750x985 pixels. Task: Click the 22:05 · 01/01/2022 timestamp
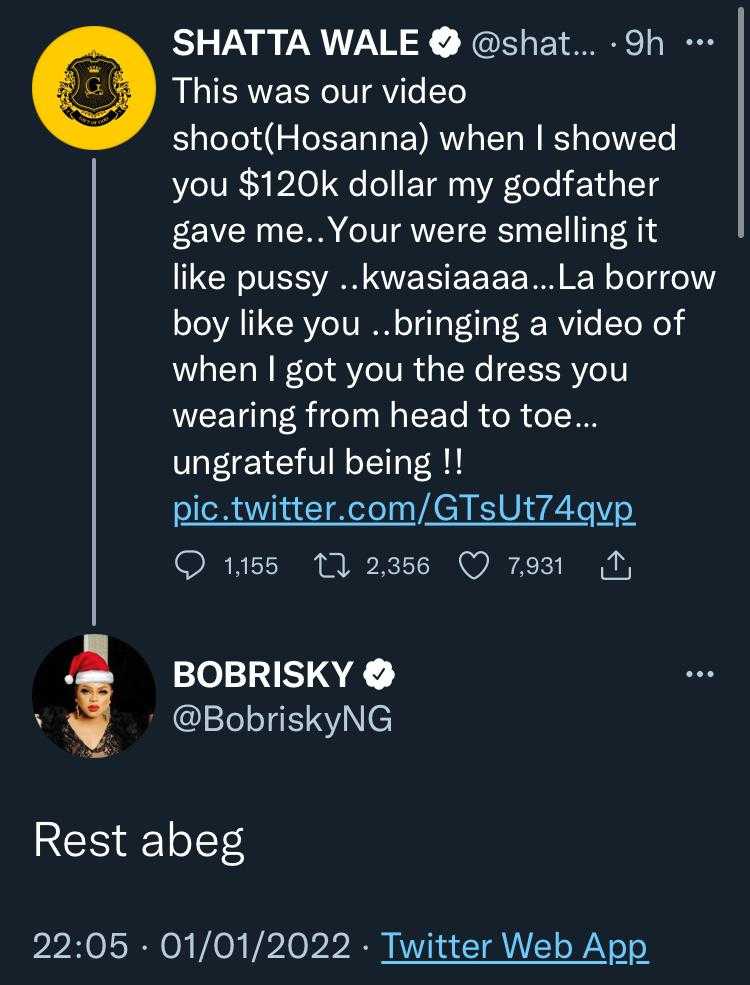[x=191, y=945]
